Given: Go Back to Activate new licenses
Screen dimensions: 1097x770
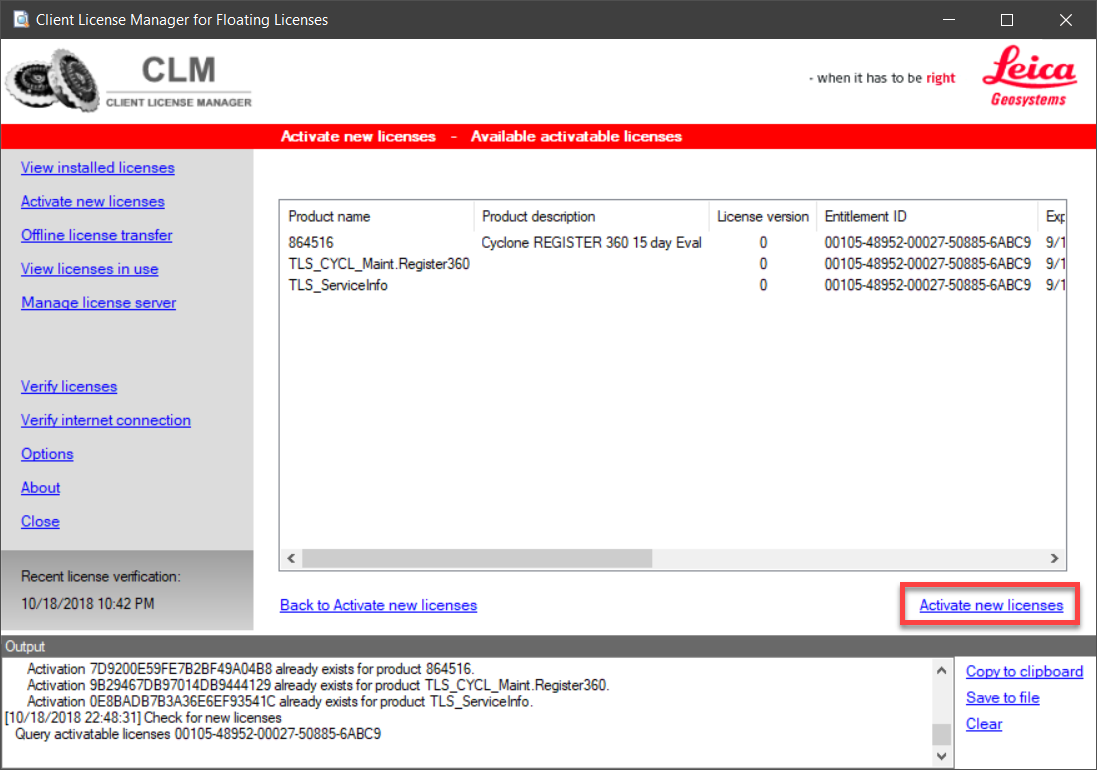Looking at the screenshot, I should (x=378, y=605).
